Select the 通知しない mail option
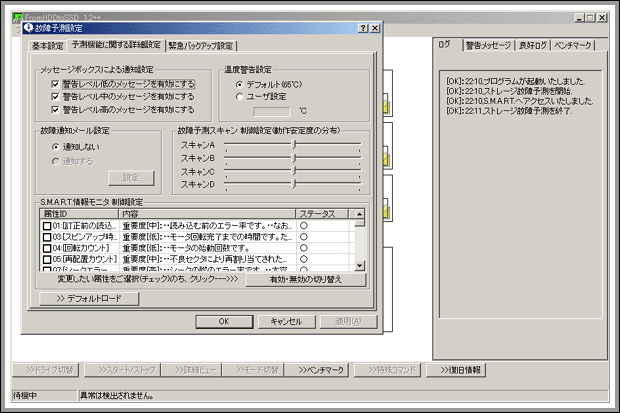 point(55,147)
